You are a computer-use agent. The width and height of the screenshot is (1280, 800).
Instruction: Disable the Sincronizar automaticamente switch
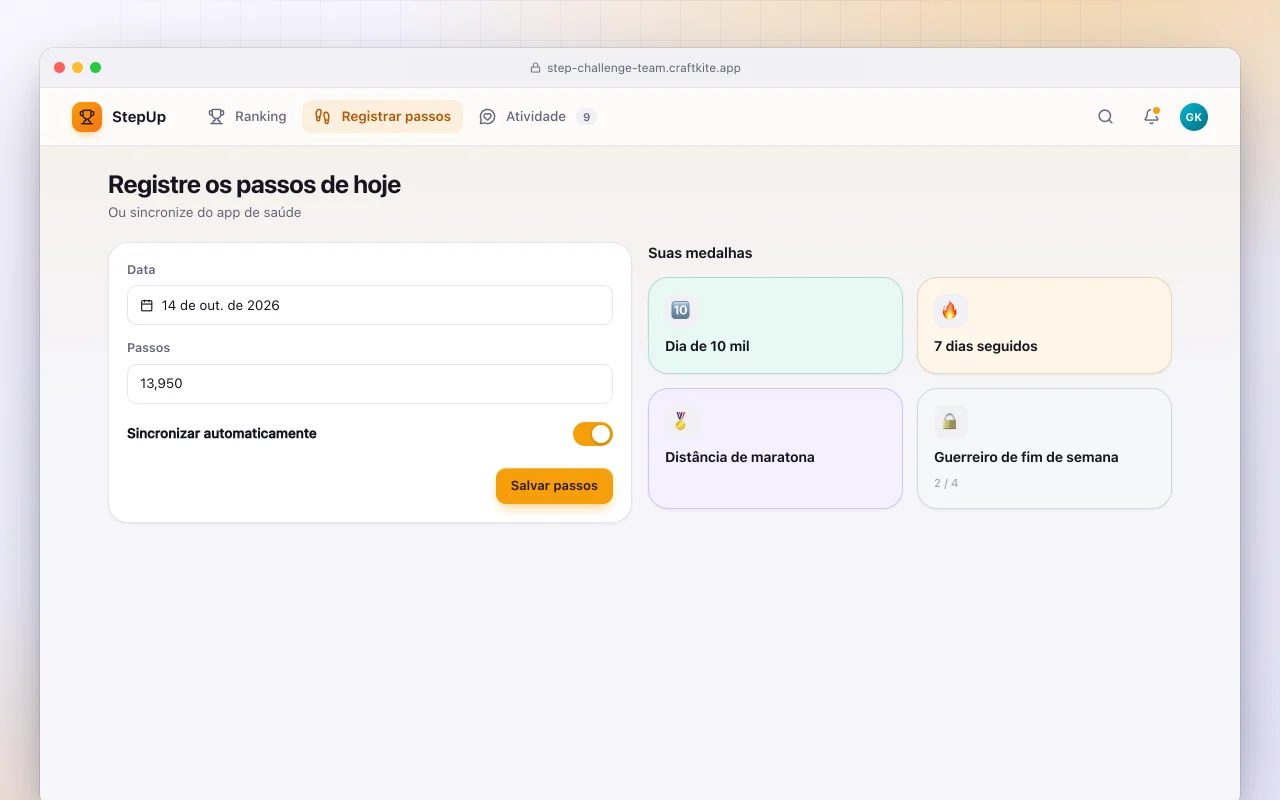click(593, 434)
